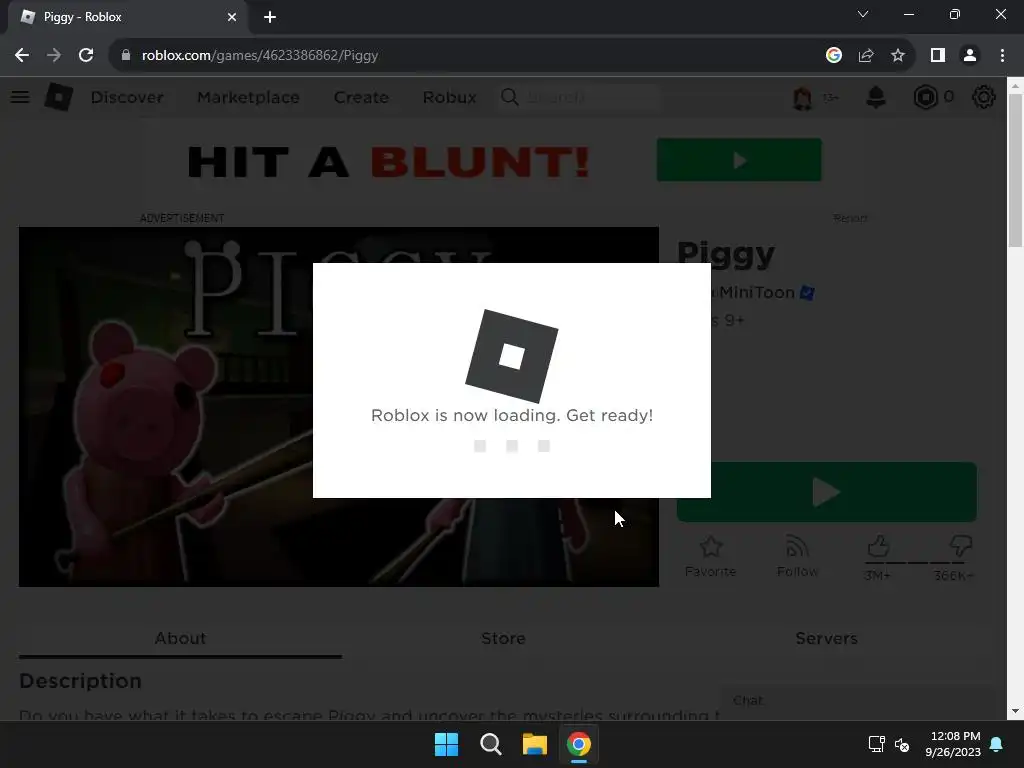Viewport: 1024px width, 768px height.
Task: Go to the Create page
Action: 361,97
